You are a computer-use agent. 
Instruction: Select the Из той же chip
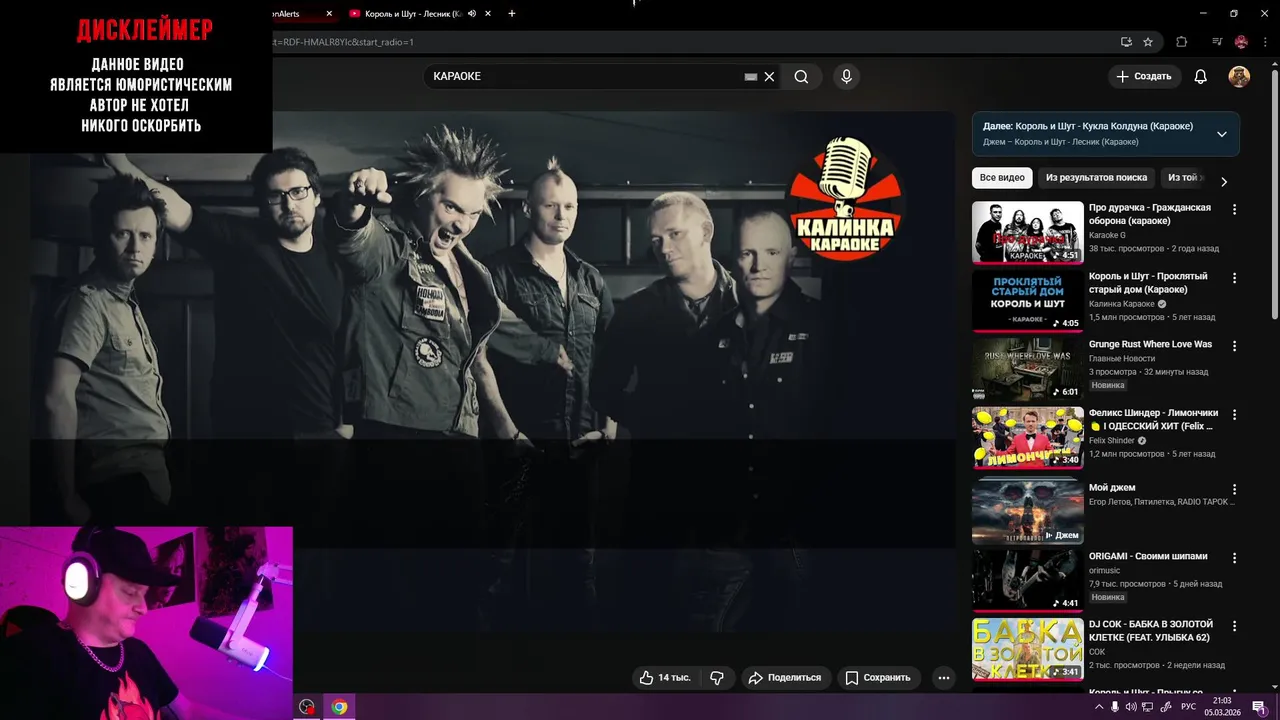pyautogui.click(x=1183, y=177)
